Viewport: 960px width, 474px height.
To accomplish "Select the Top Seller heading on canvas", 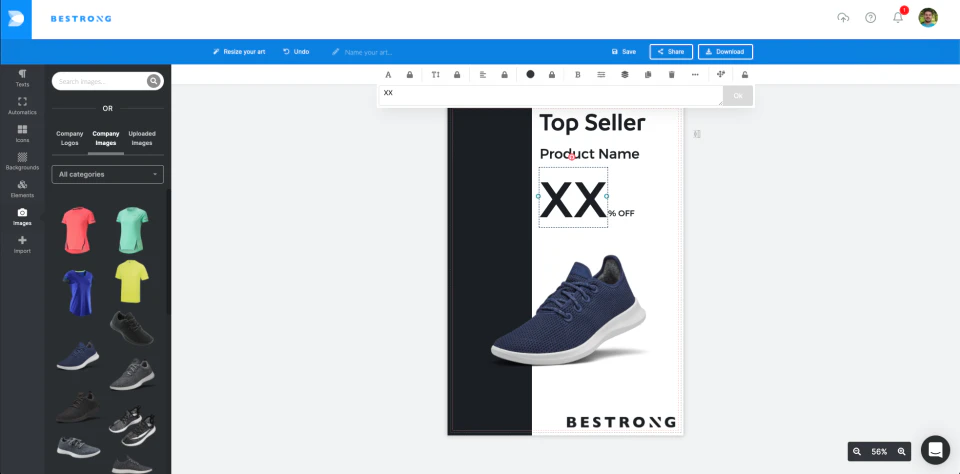I will pos(592,123).
